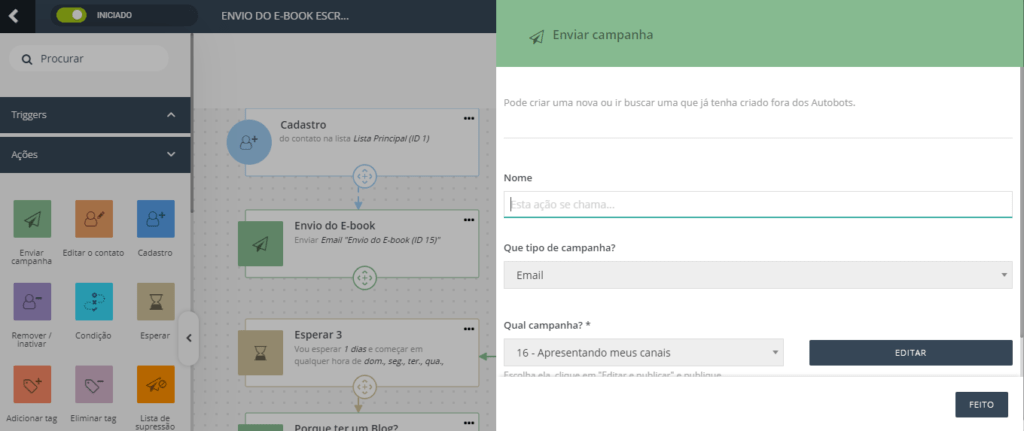1024x431 pixels.
Task: Click the Esperar 3 node title
Action: click(318, 334)
